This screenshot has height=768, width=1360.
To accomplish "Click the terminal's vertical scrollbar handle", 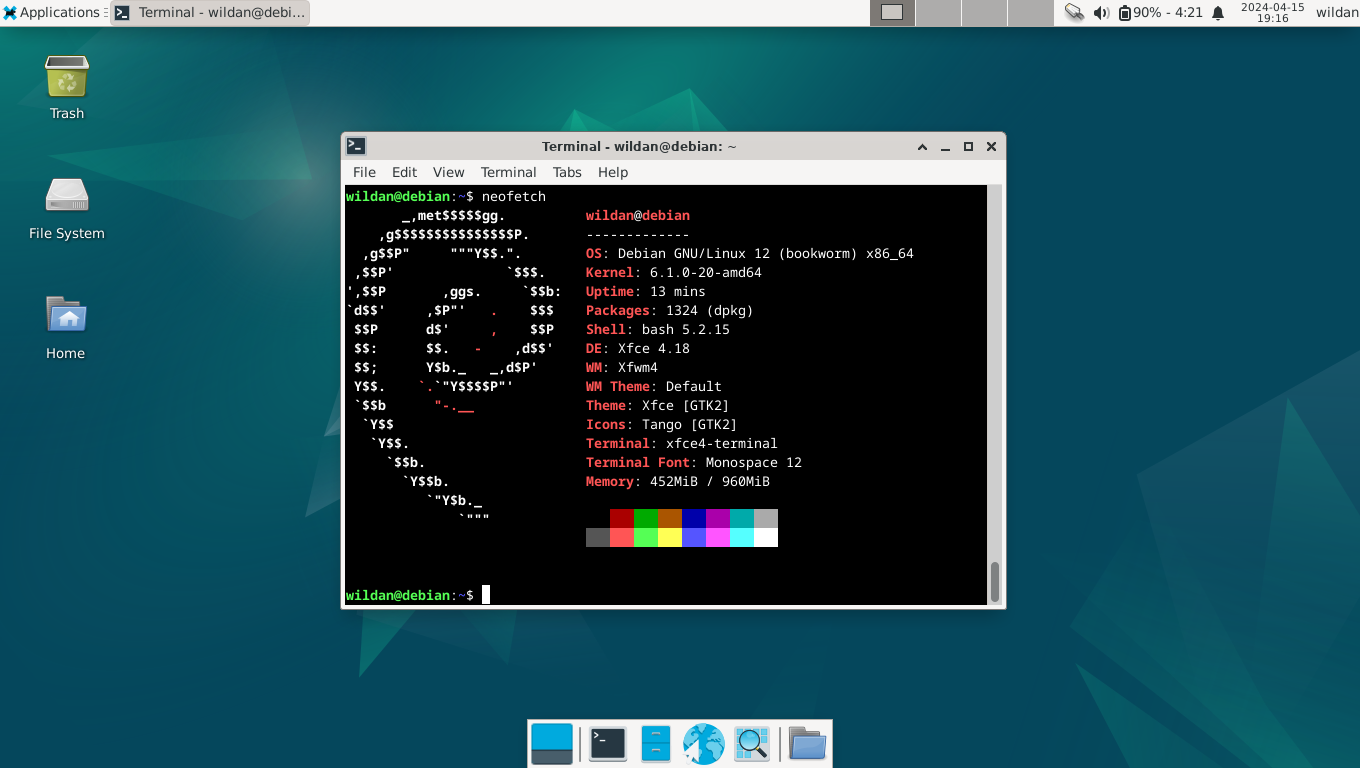I will coord(995,582).
